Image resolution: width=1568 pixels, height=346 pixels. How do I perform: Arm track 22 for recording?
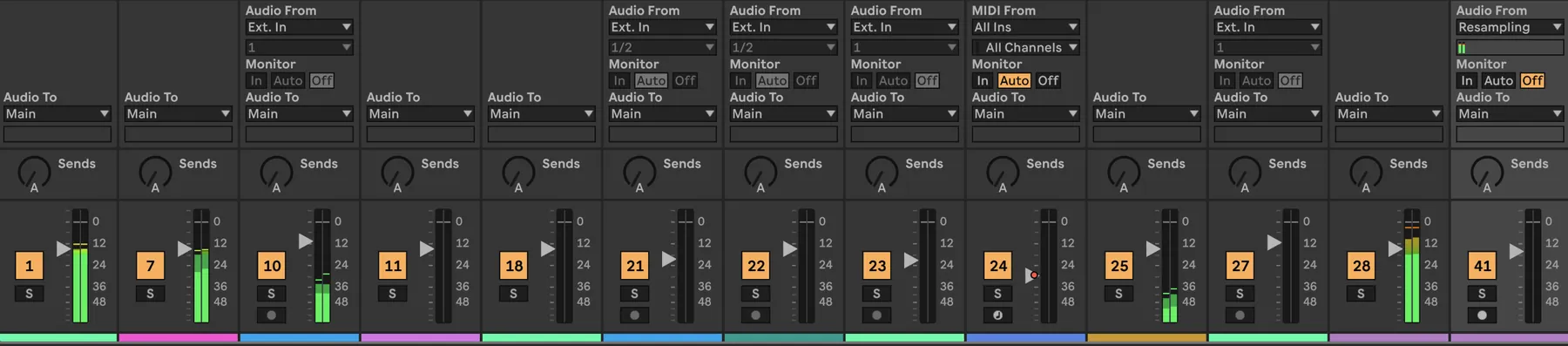(x=755, y=315)
